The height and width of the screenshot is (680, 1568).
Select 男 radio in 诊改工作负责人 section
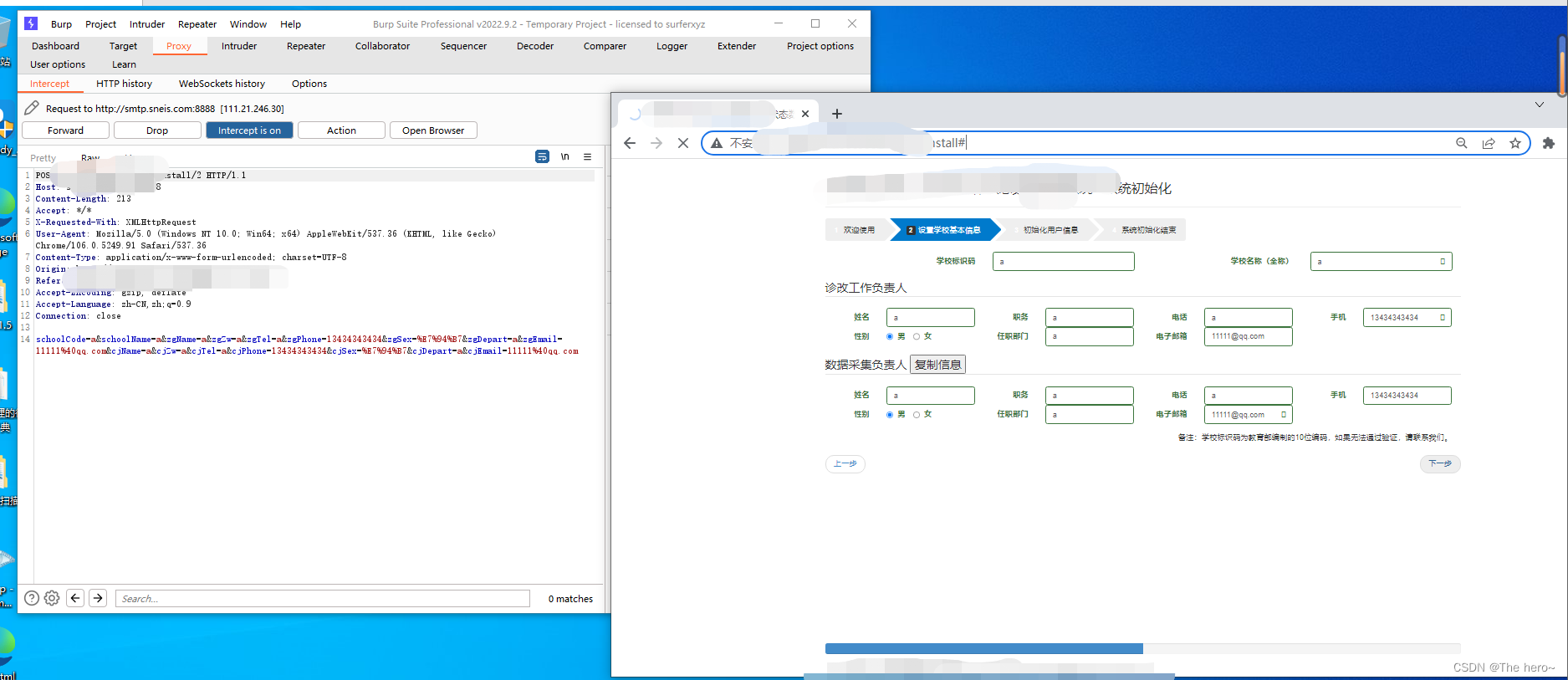[890, 336]
